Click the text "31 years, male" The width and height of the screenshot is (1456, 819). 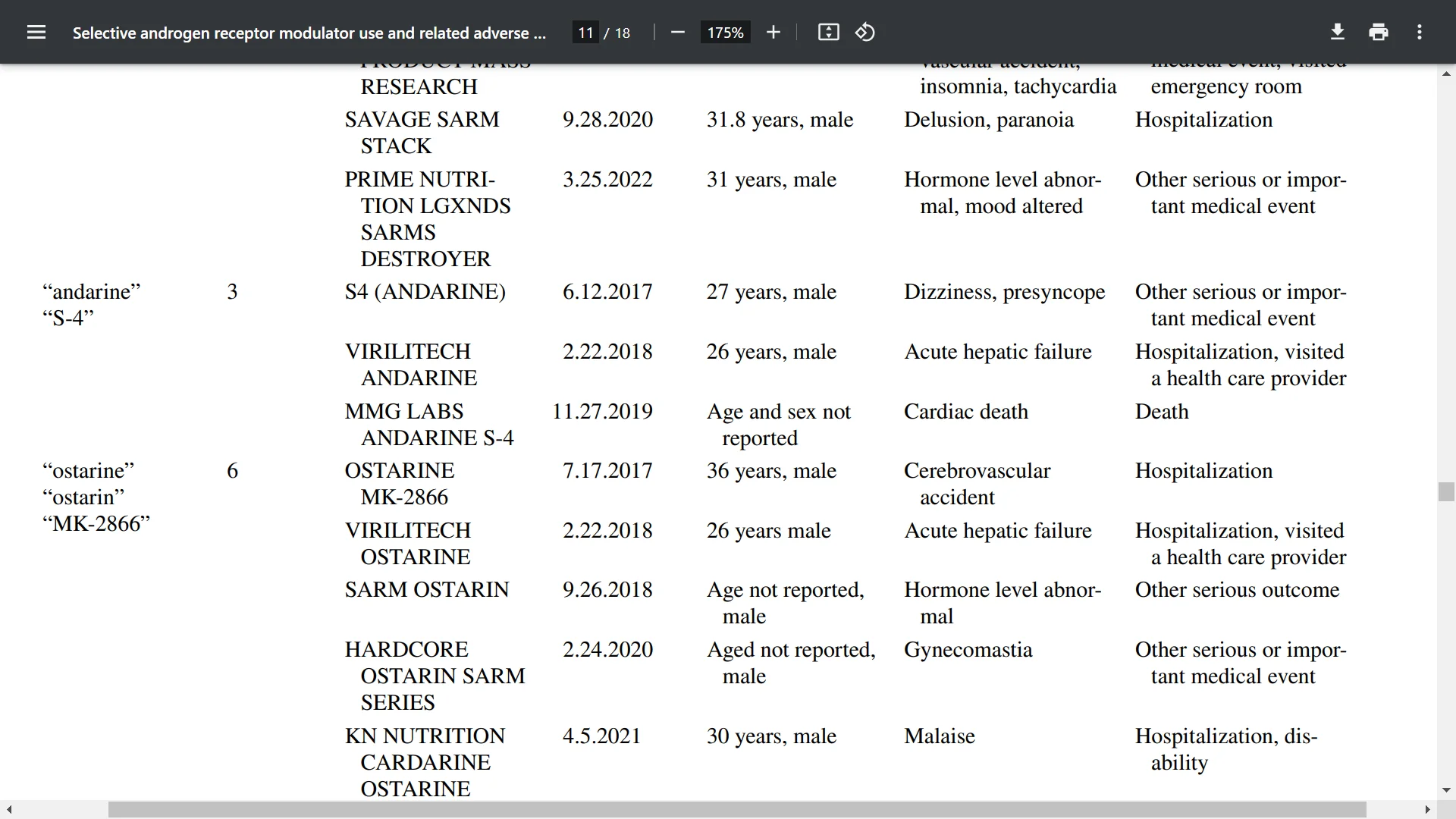pos(771,180)
